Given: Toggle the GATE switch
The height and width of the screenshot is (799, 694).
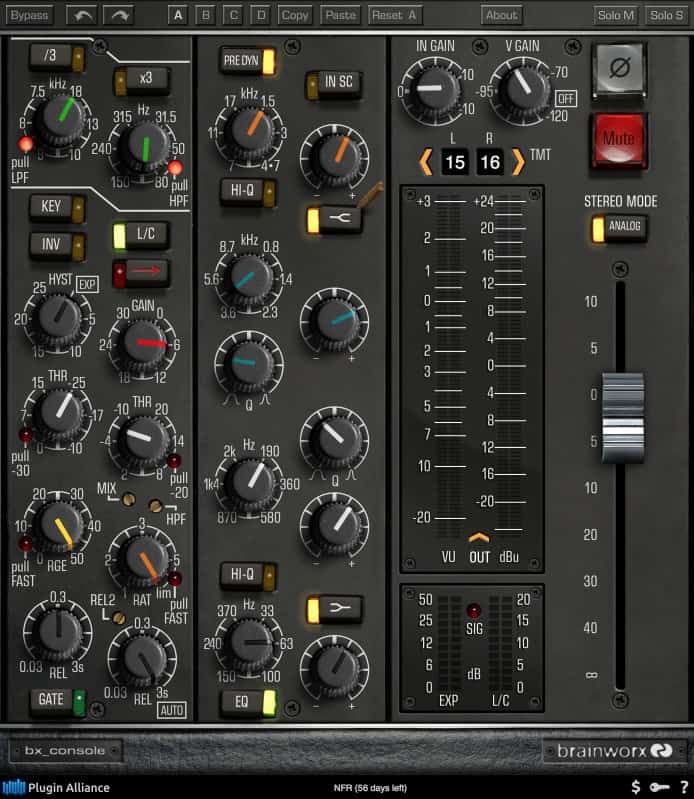Looking at the screenshot, I should click(x=57, y=701).
